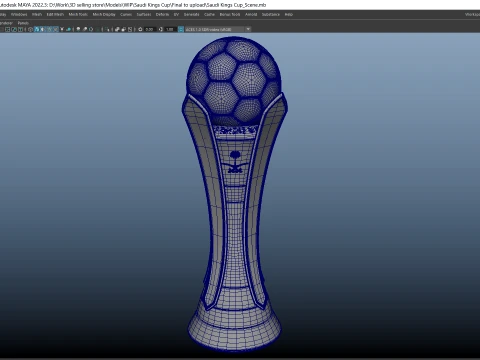Toggle the safe title viewport icon
The height and width of the screenshot is (360, 480).
pyautogui.click(x=21, y=29)
